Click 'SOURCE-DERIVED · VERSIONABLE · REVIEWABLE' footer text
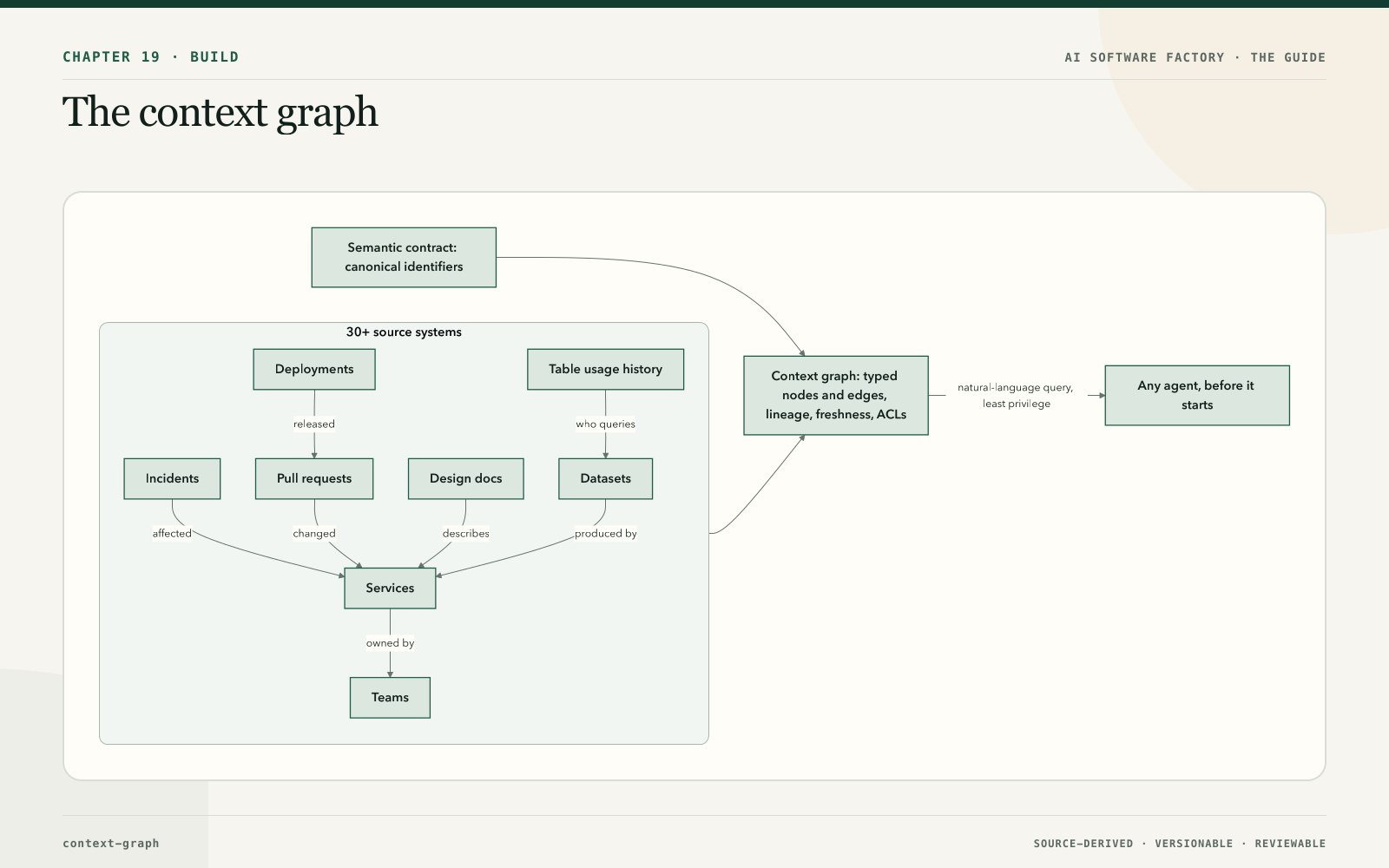Viewport: 1389px width, 868px height. 1180,844
